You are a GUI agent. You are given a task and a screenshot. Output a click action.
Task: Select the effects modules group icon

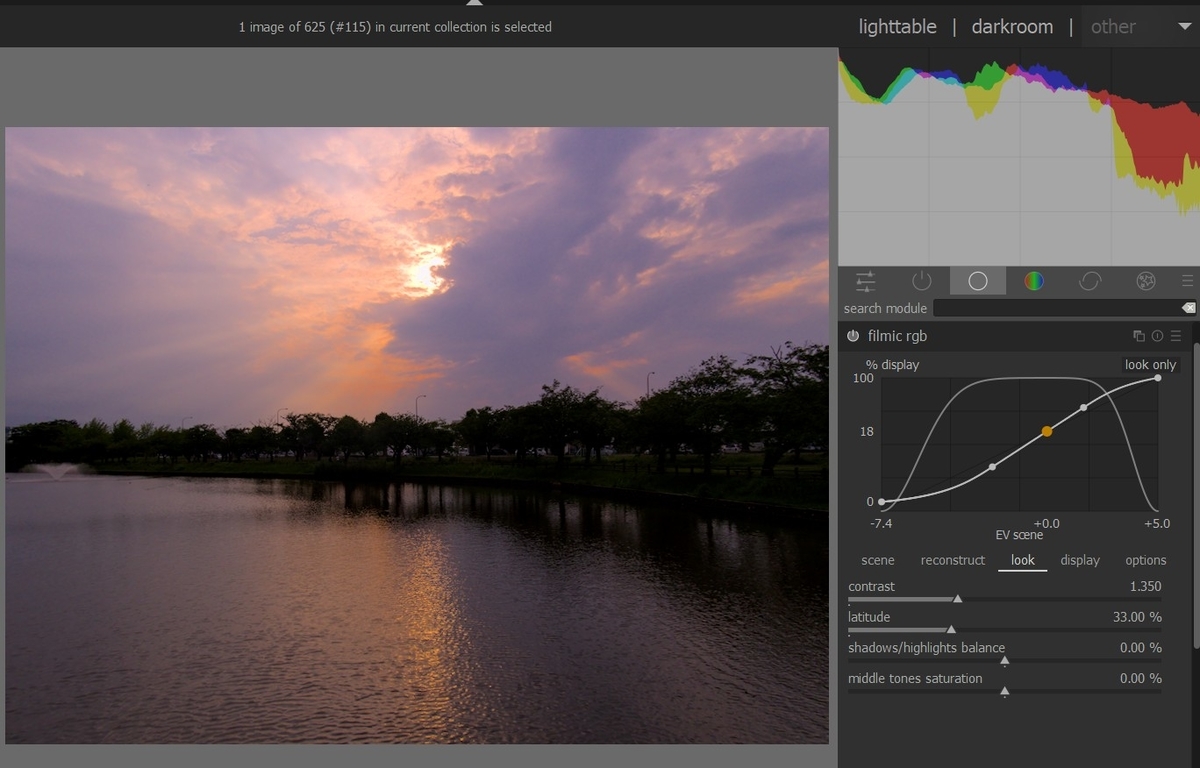click(x=1146, y=281)
